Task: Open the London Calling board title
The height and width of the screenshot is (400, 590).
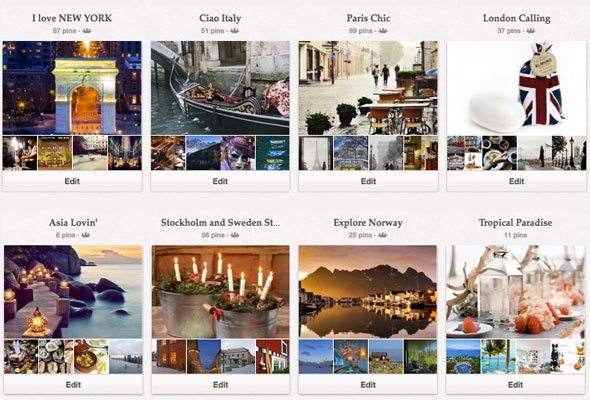Action: [x=516, y=18]
